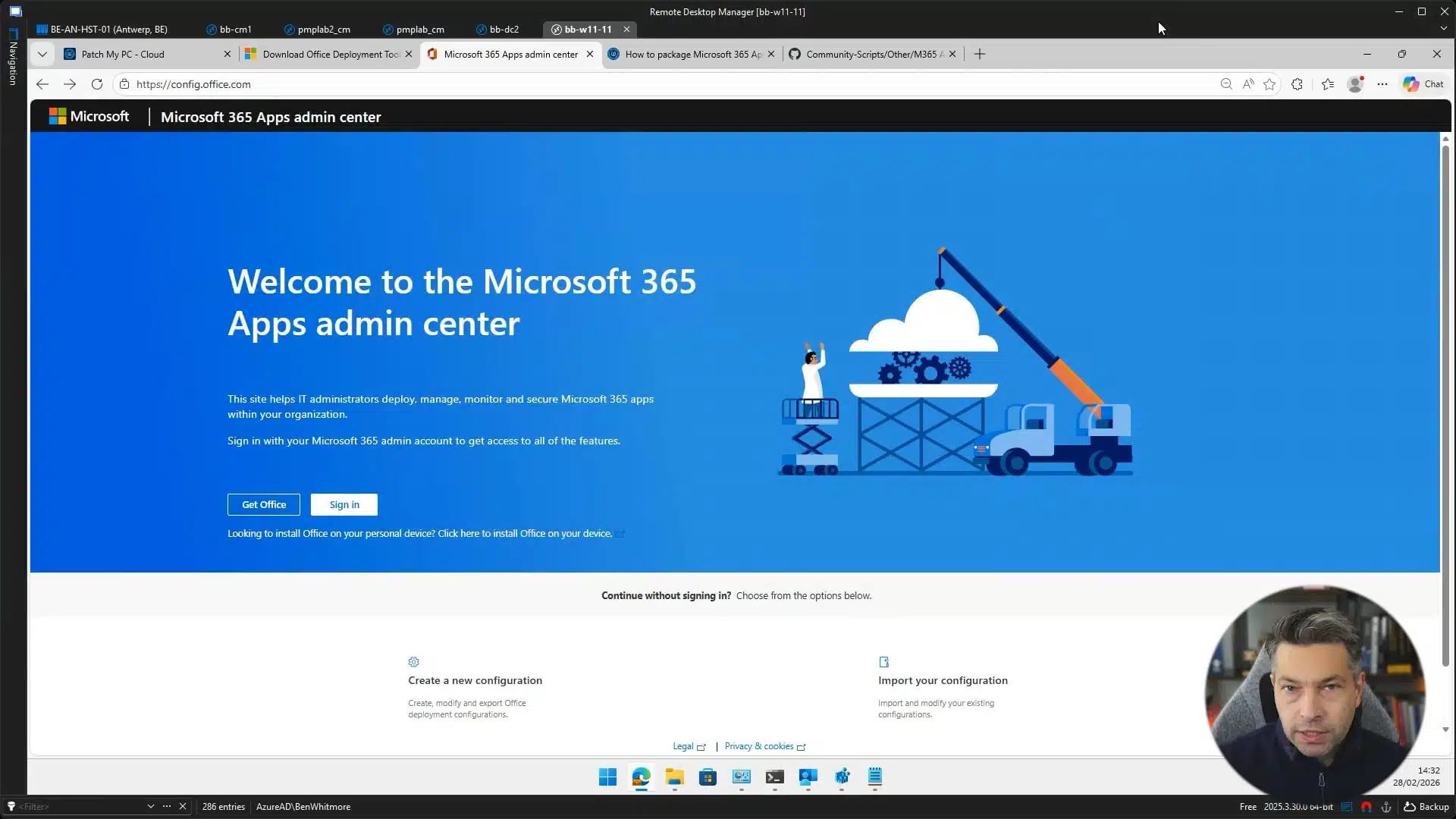Open the Copilot Chat button
This screenshot has width=1456, height=819.
click(1423, 84)
